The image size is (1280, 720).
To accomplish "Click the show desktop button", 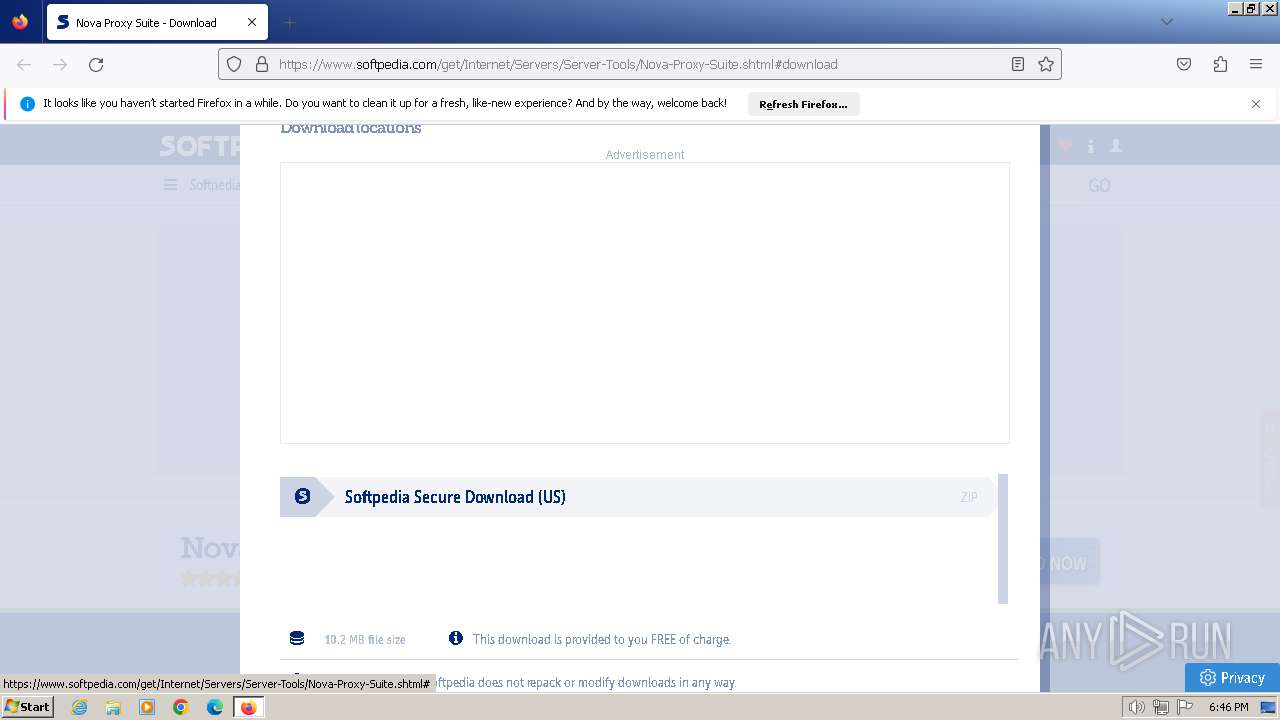I will (1268, 707).
